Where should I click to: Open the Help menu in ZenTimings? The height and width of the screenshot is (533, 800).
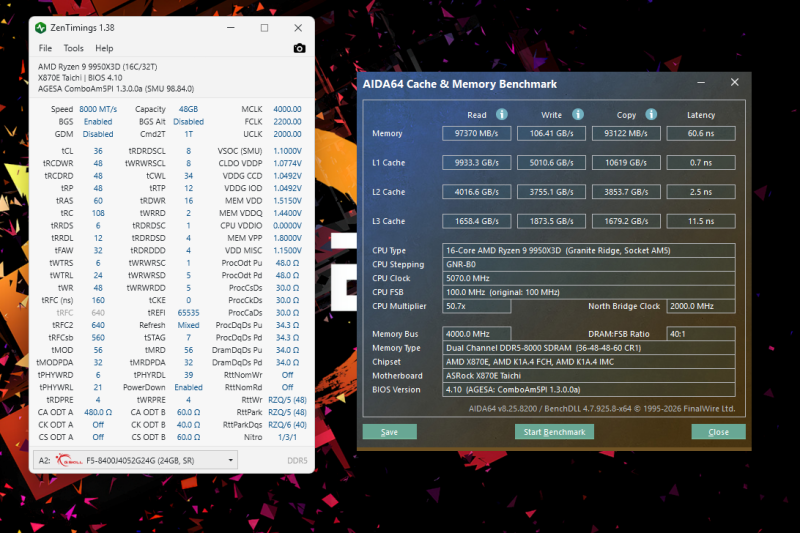pyautogui.click(x=104, y=48)
